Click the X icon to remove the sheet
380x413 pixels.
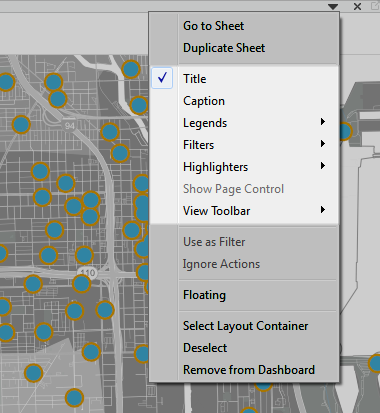point(357,6)
